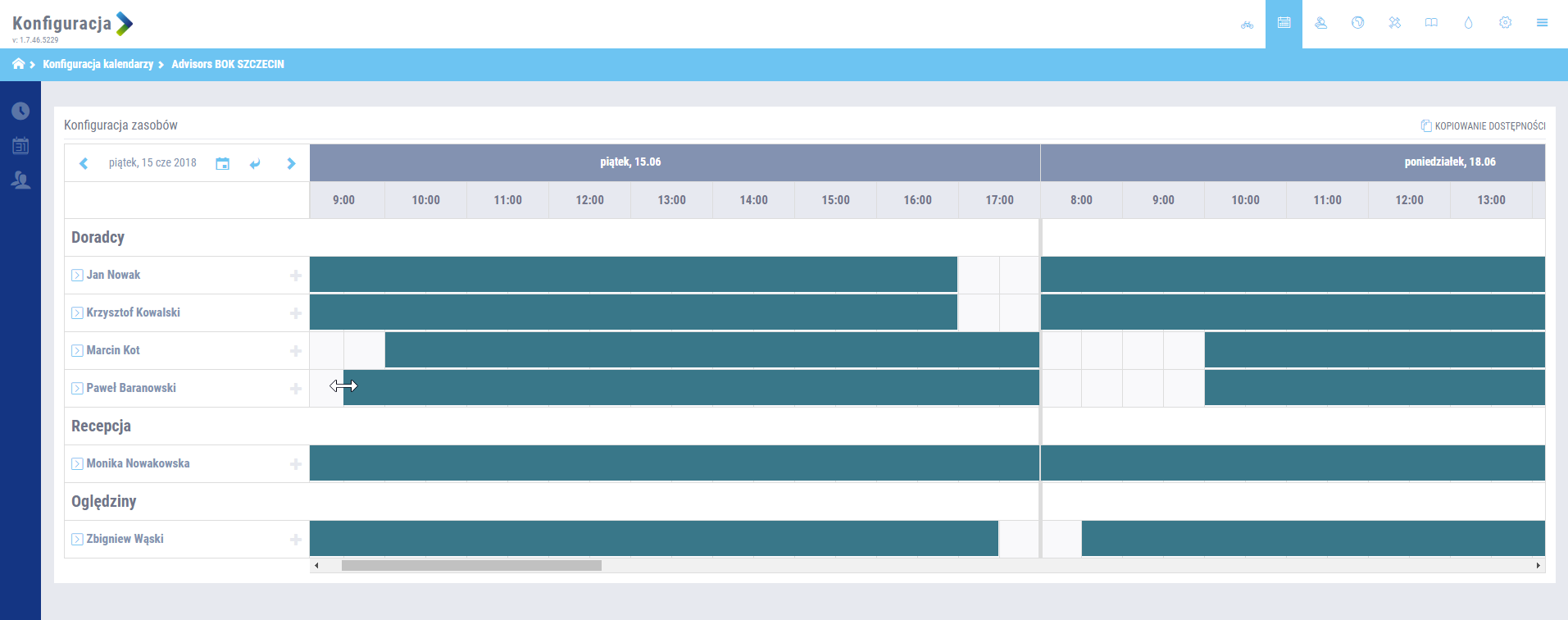The image size is (1568, 620).
Task: Open the globe module in the header
Action: pos(1357,23)
